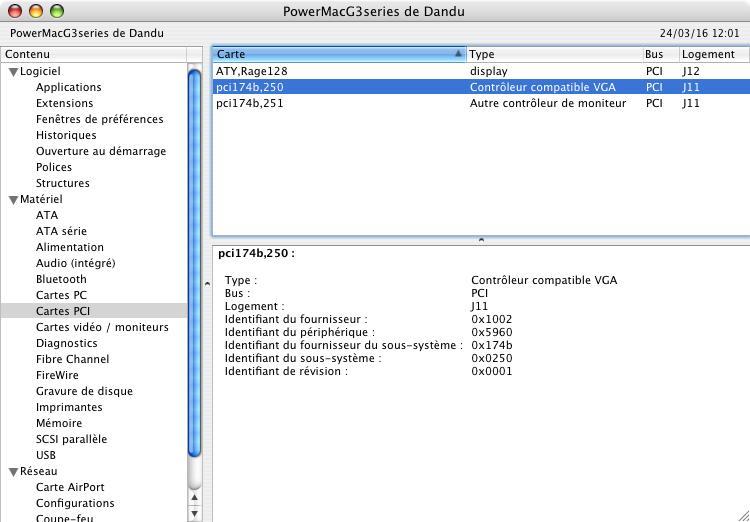Open Alimentation in the sidebar
Image resolution: width=750 pixels, height=522 pixels.
click(70, 247)
